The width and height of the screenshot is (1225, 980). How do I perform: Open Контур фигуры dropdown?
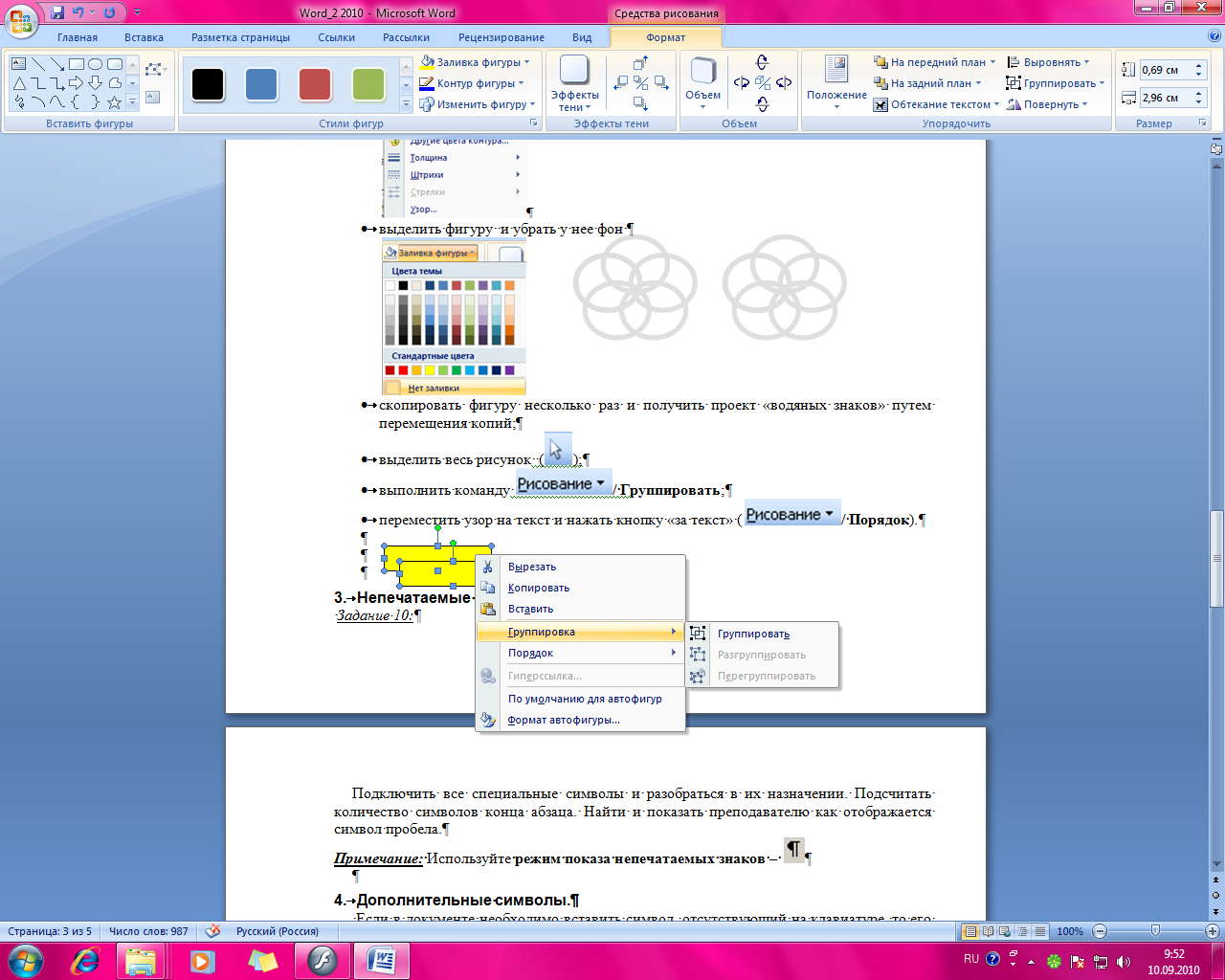[473, 83]
